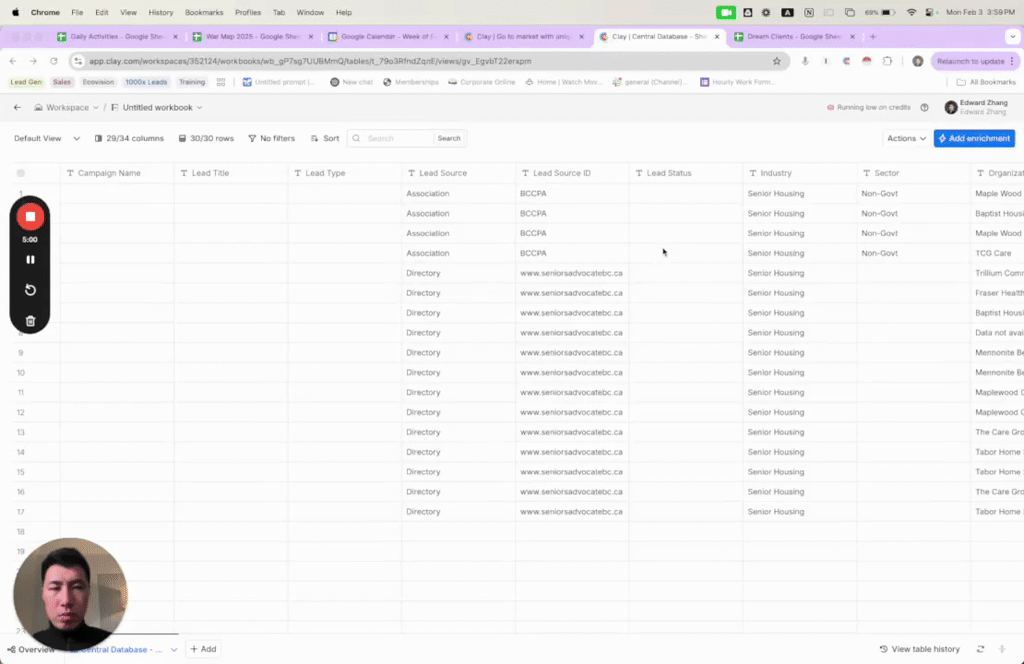Click the Add enrichment button
The image size is (1024, 664).
pos(973,139)
